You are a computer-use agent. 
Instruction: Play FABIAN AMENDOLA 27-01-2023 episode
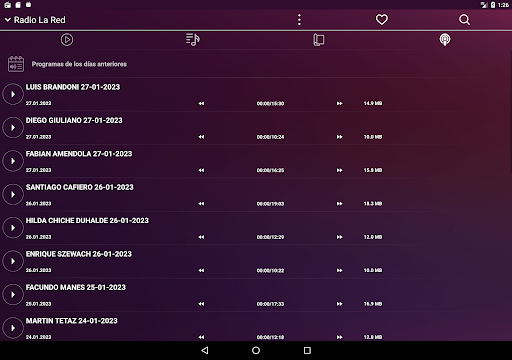pos(13,161)
